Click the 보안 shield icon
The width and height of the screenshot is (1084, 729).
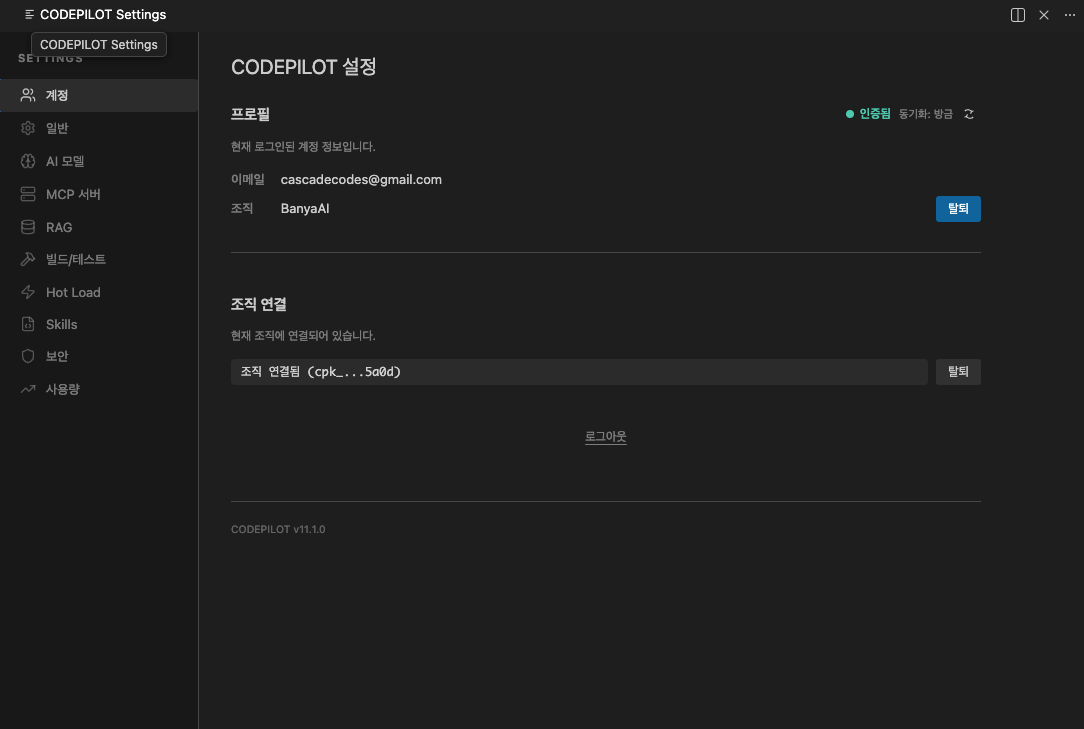(x=28, y=356)
